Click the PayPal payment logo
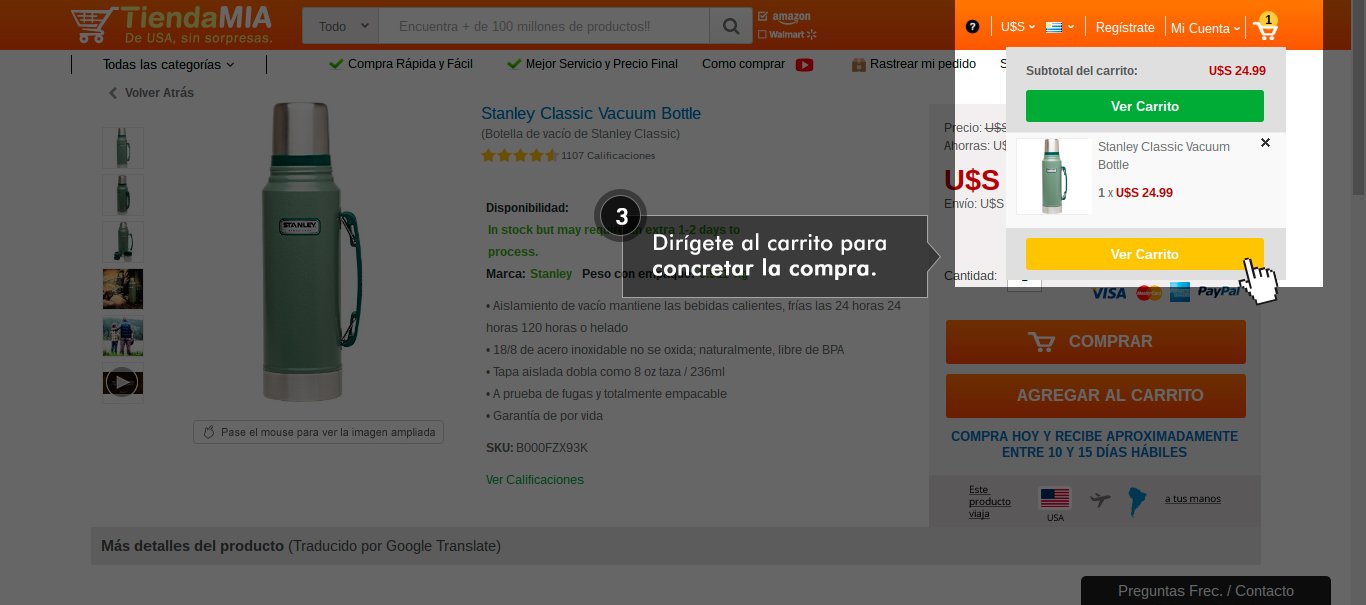Viewport: 1366px width, 605px height. [x=1219, y=292]
